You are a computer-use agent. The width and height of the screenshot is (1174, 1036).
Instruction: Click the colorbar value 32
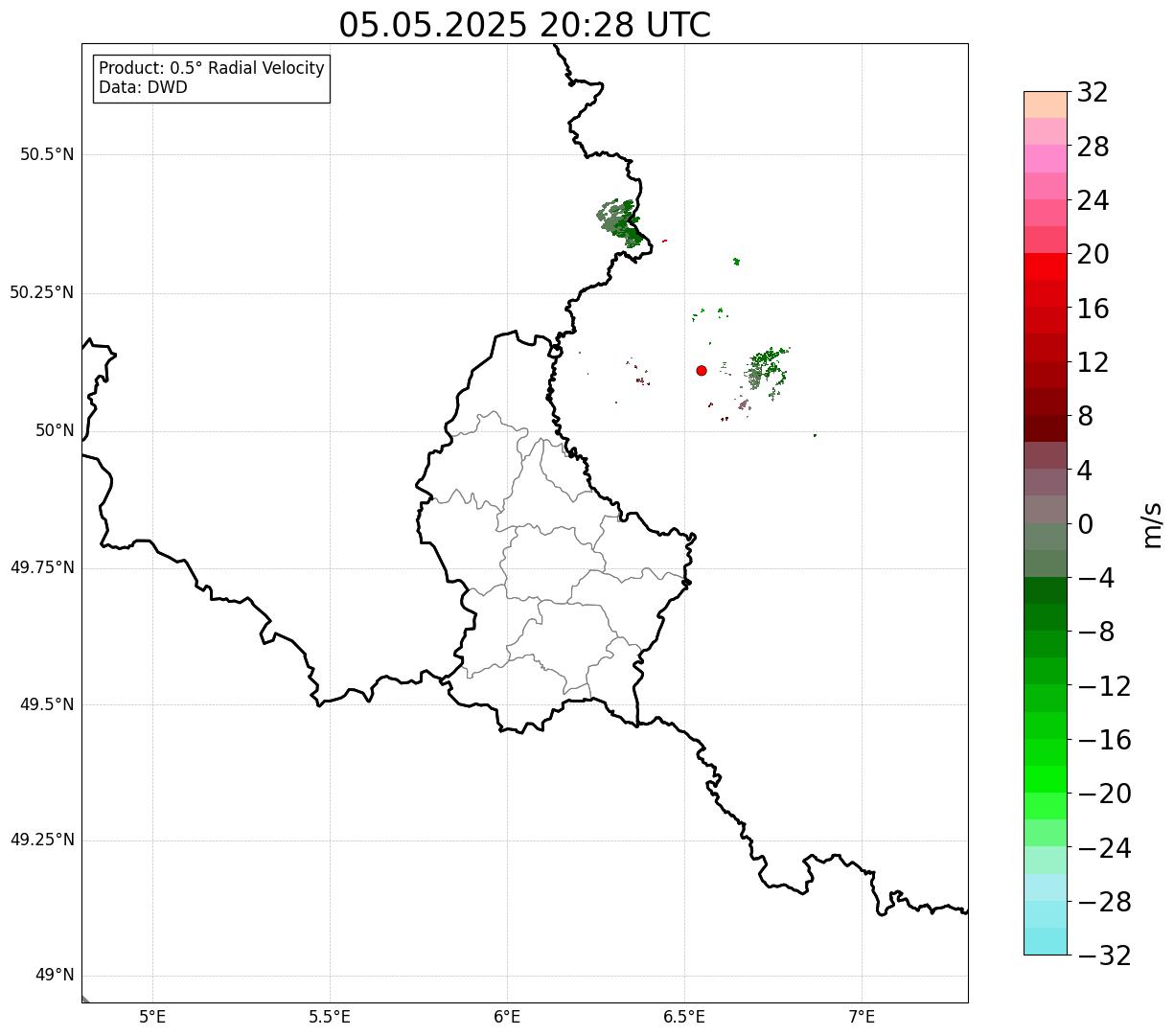click(1093, 93)
